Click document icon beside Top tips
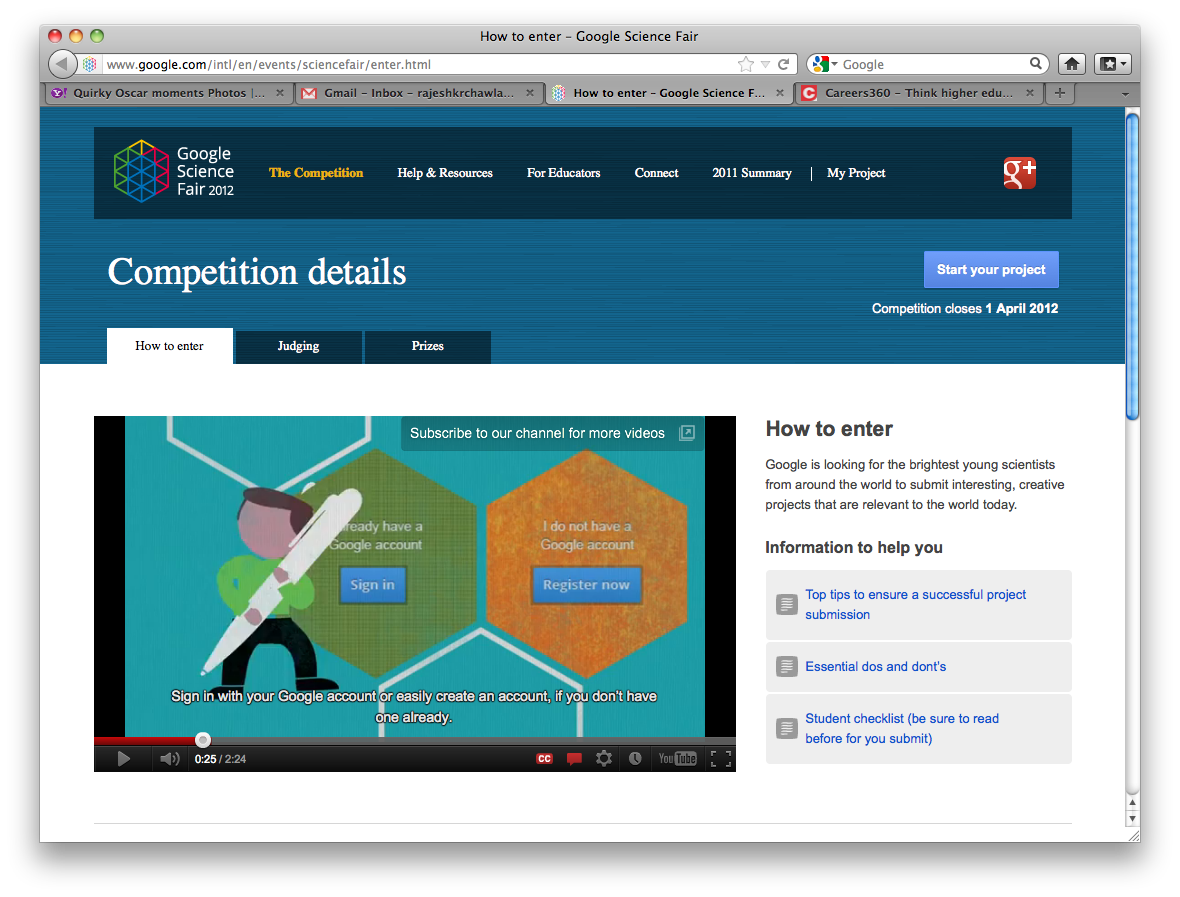 click(x=786, y=604)
